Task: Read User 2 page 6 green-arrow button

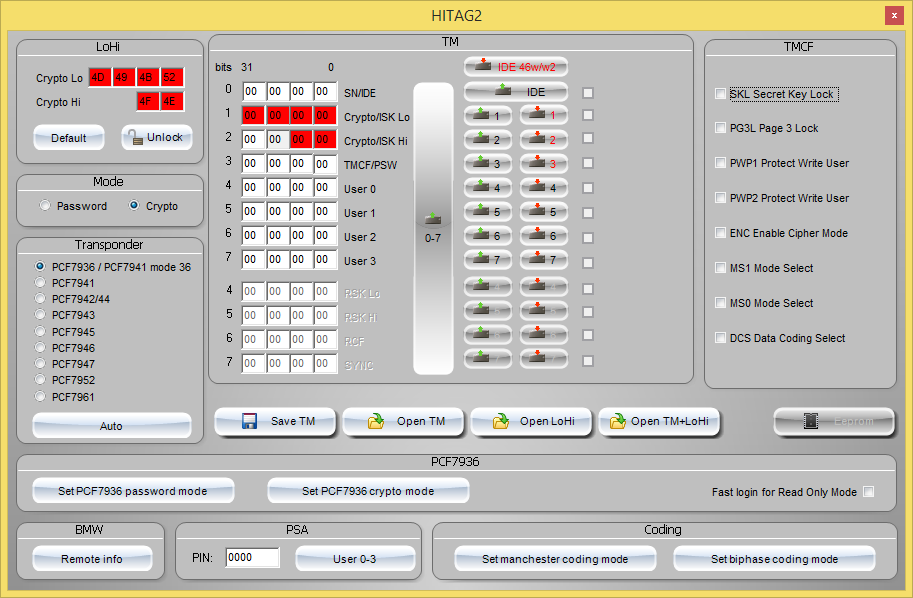Action: [x=488, y=236]
